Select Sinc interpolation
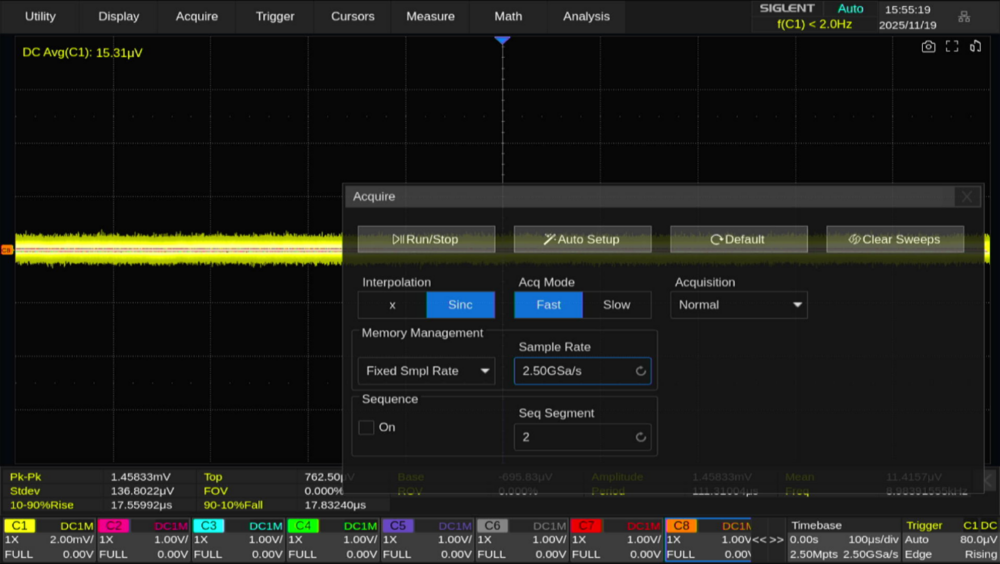Viewport: 1000px width, 564px height. pyautogui.click(x=460, y=305)
